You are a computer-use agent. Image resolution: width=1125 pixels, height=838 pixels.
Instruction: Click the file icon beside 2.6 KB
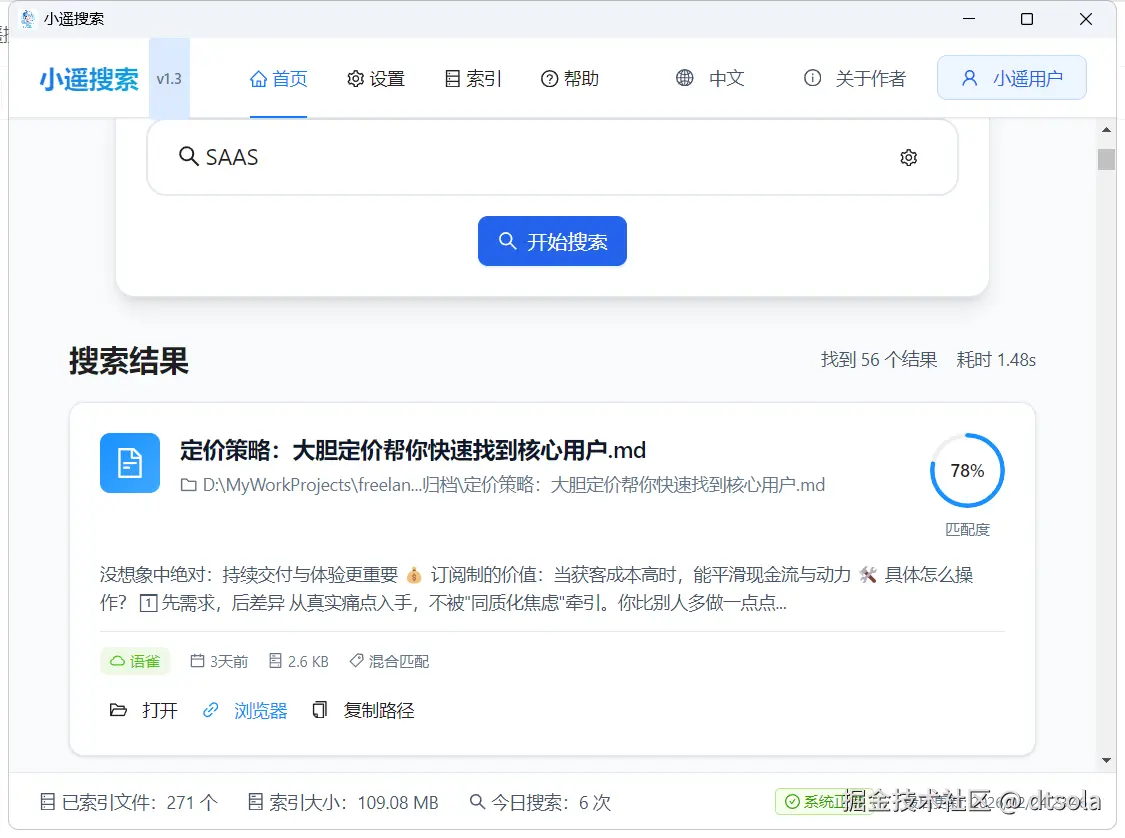(275, 661)
